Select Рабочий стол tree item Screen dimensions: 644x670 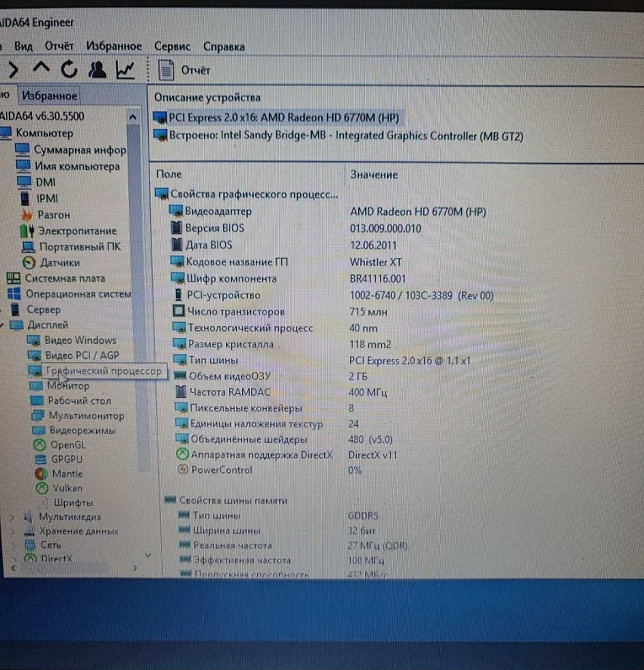tap(79, 401)
